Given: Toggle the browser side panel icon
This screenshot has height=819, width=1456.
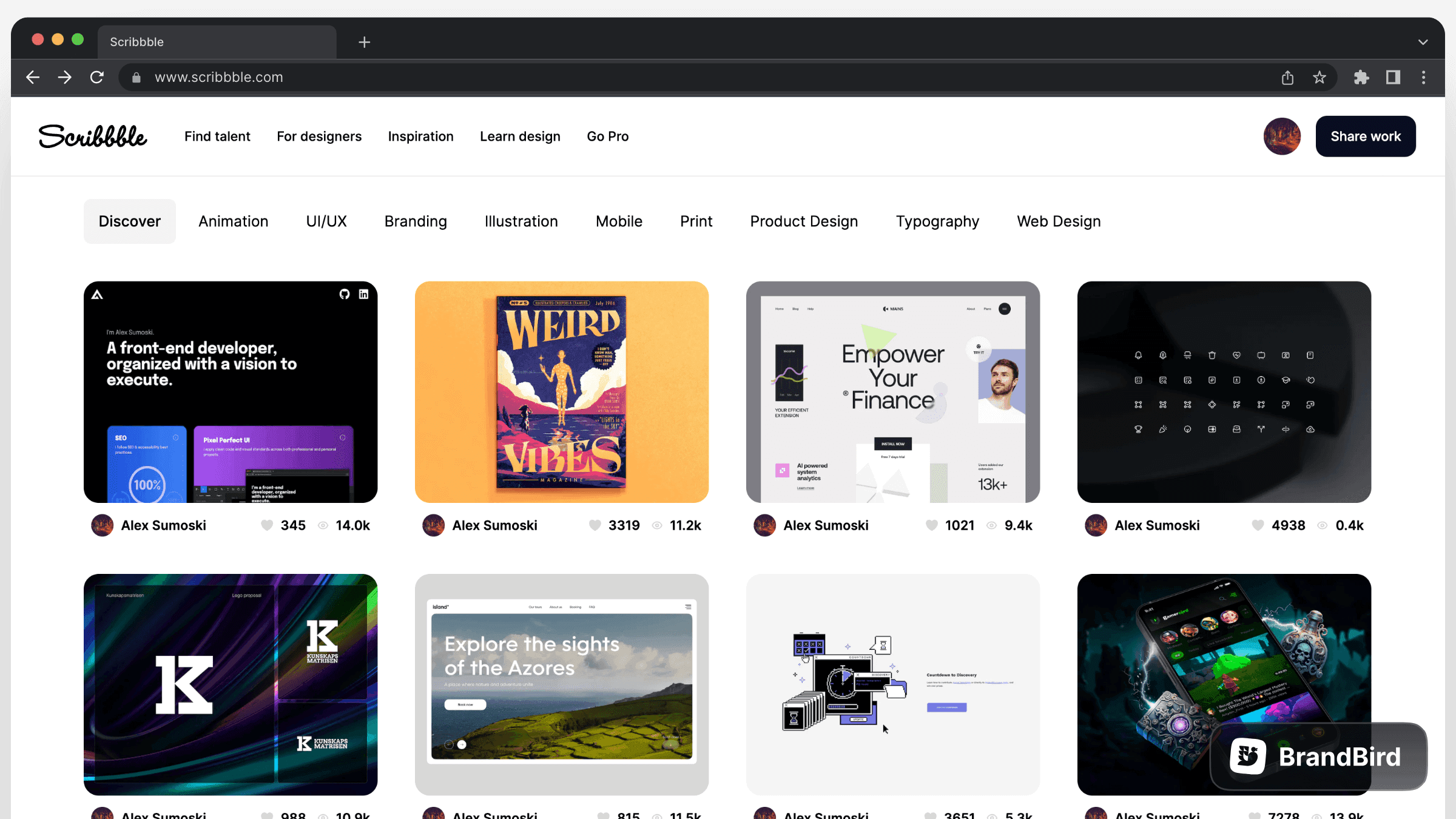Looking at the screenshot, I should (x=1393, y=77).
